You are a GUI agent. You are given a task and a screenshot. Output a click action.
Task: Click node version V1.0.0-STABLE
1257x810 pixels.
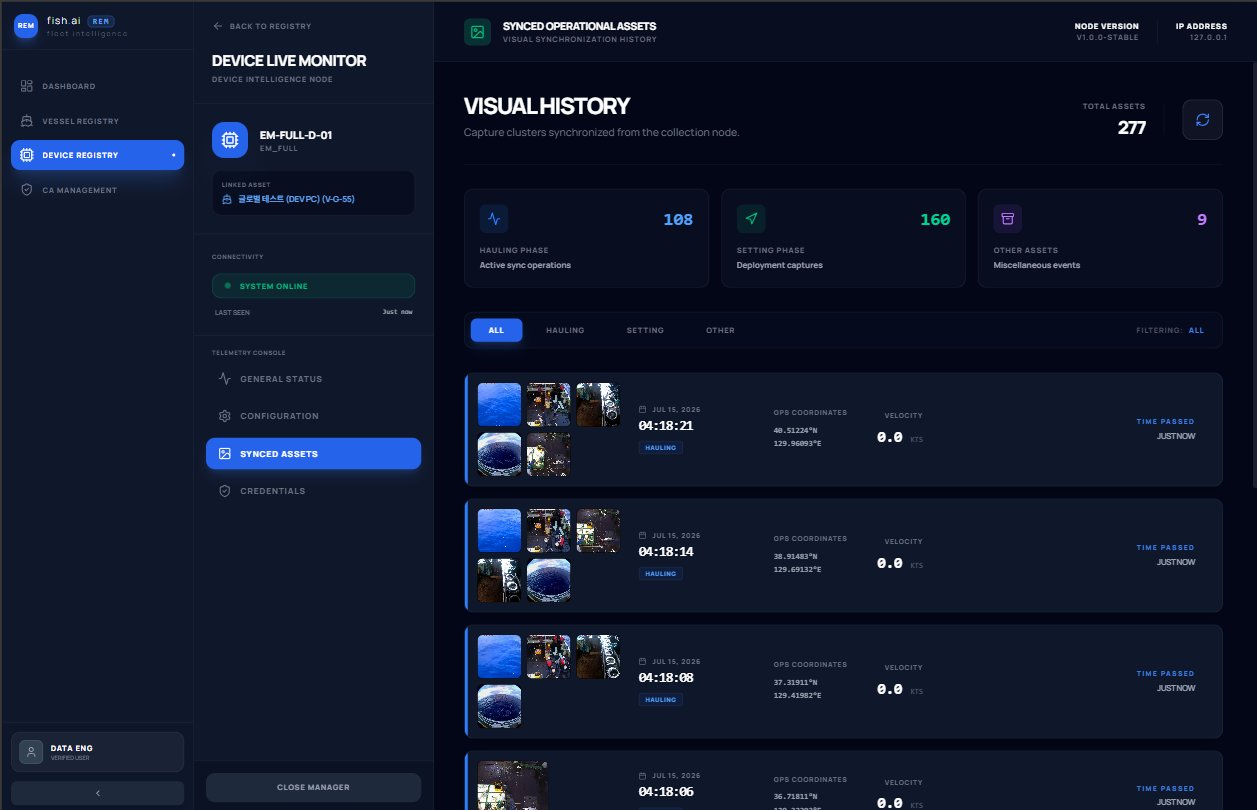pos(1108,37)
